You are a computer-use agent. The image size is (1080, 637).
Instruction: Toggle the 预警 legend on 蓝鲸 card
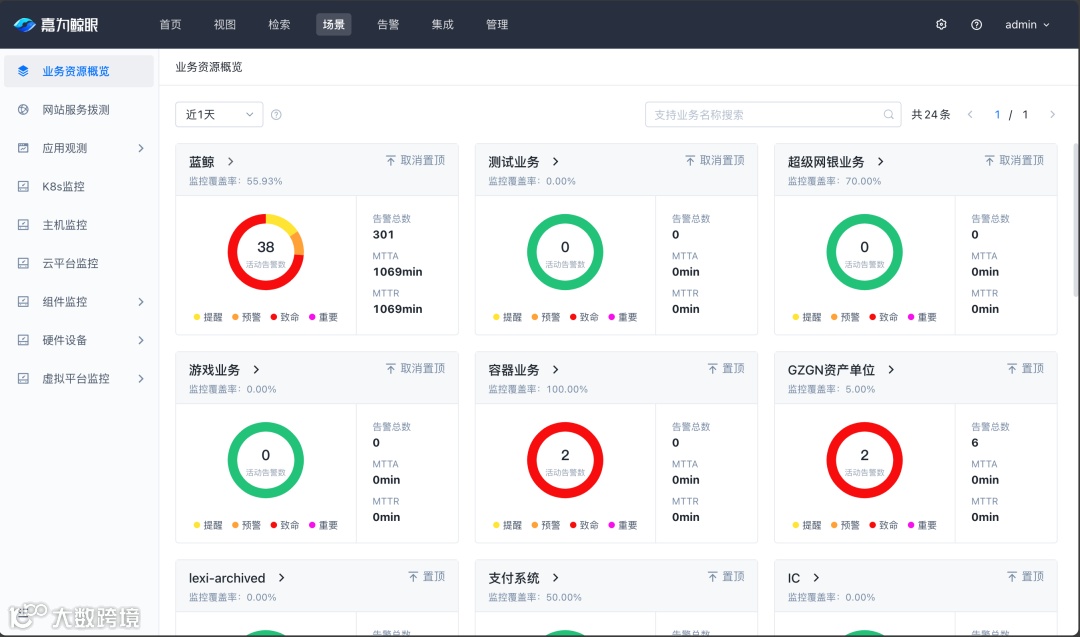pyautogui.click(x=247, y=317)
